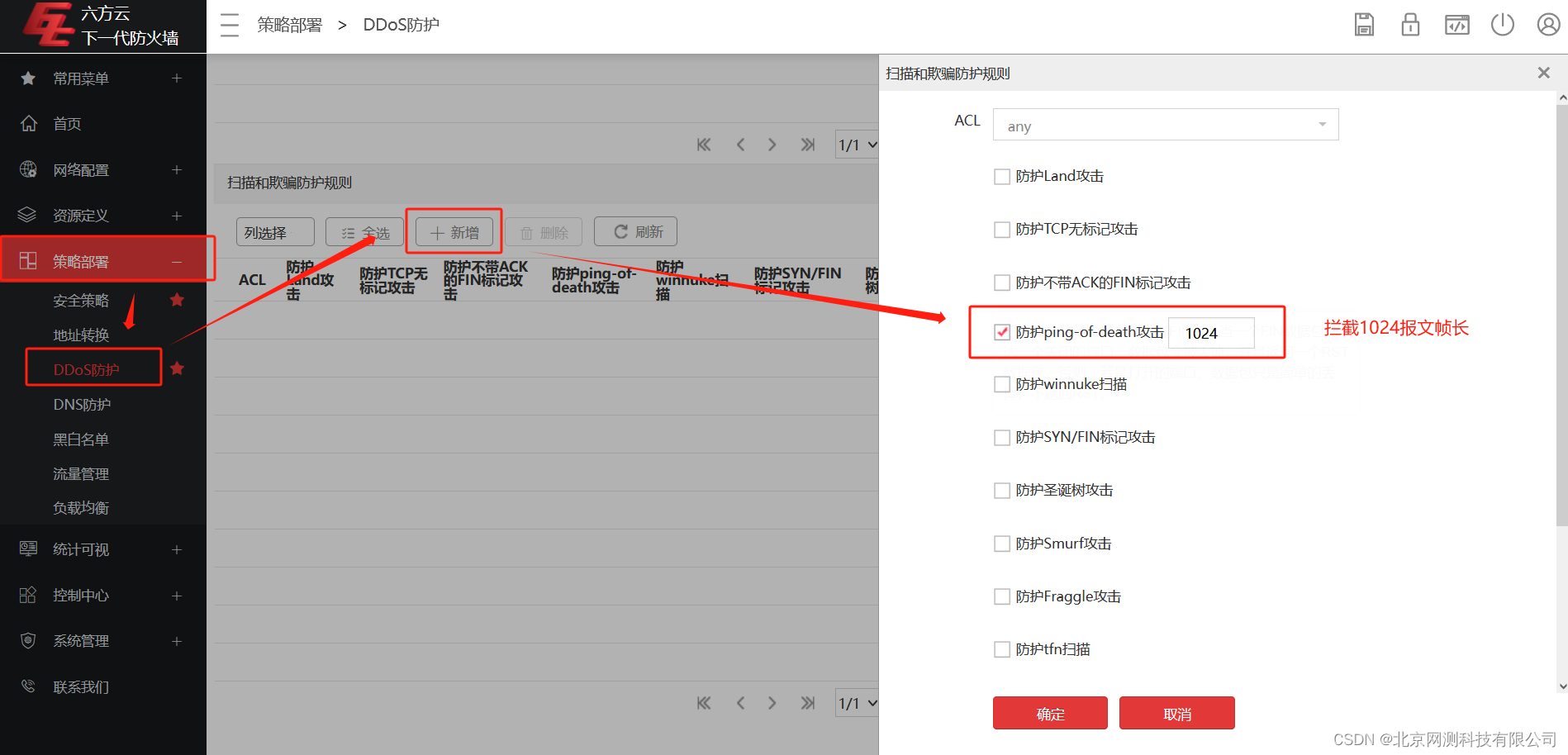
Task: Enable 防护不带ACK的FIN标记攻击 checkbox
Action: (1002, 283)
